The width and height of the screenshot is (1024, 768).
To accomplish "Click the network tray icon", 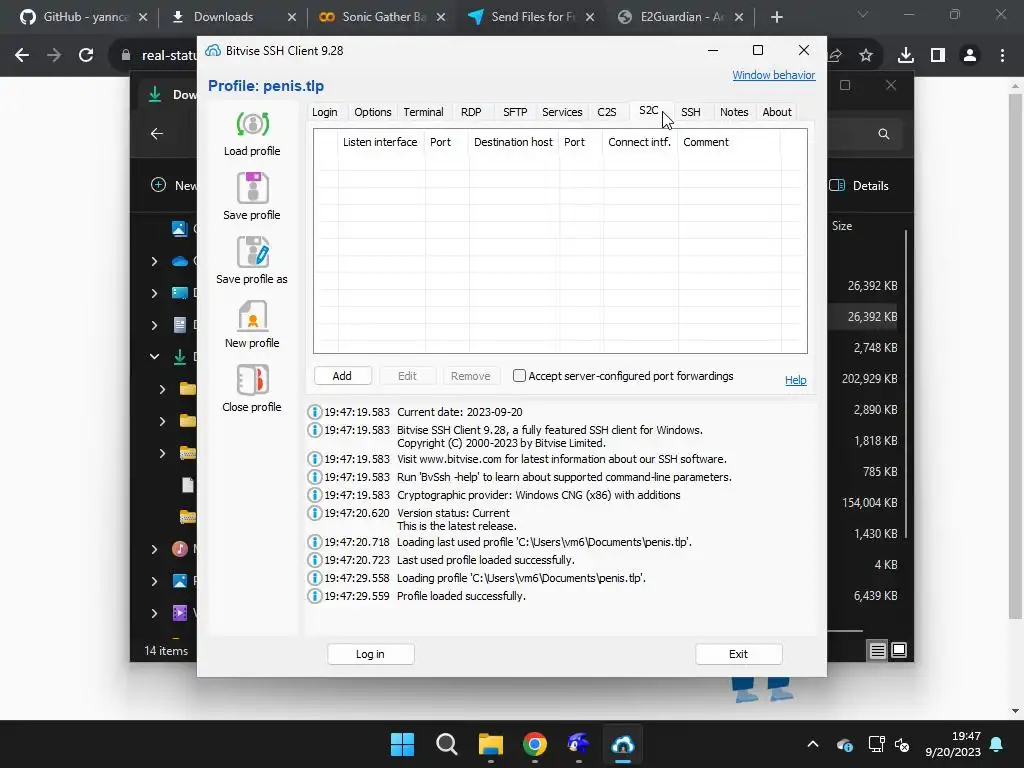I will point(876,744).
